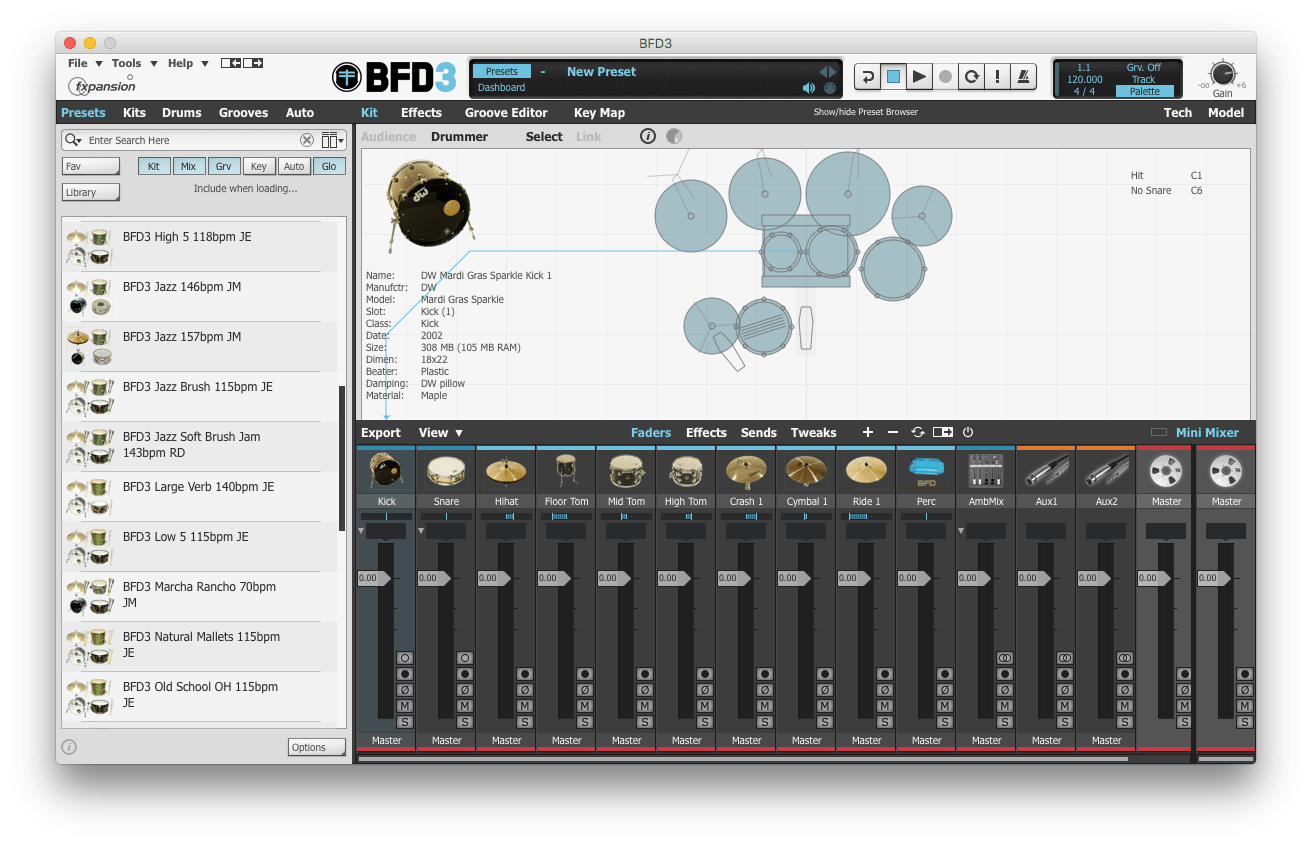
Task: Mute the Kick channel
Action: (405, 706)
